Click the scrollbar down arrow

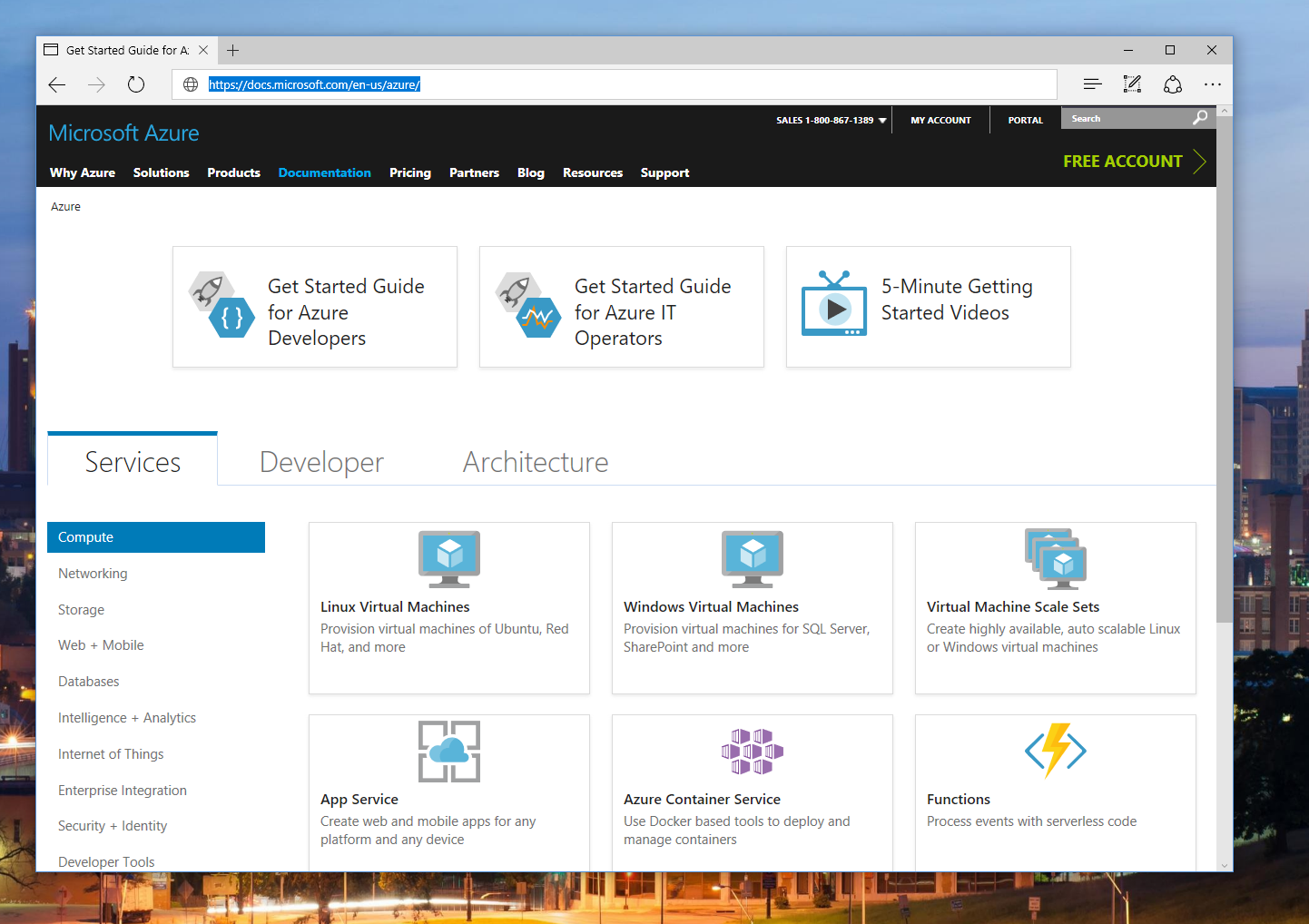click(x=1225, y=865)
